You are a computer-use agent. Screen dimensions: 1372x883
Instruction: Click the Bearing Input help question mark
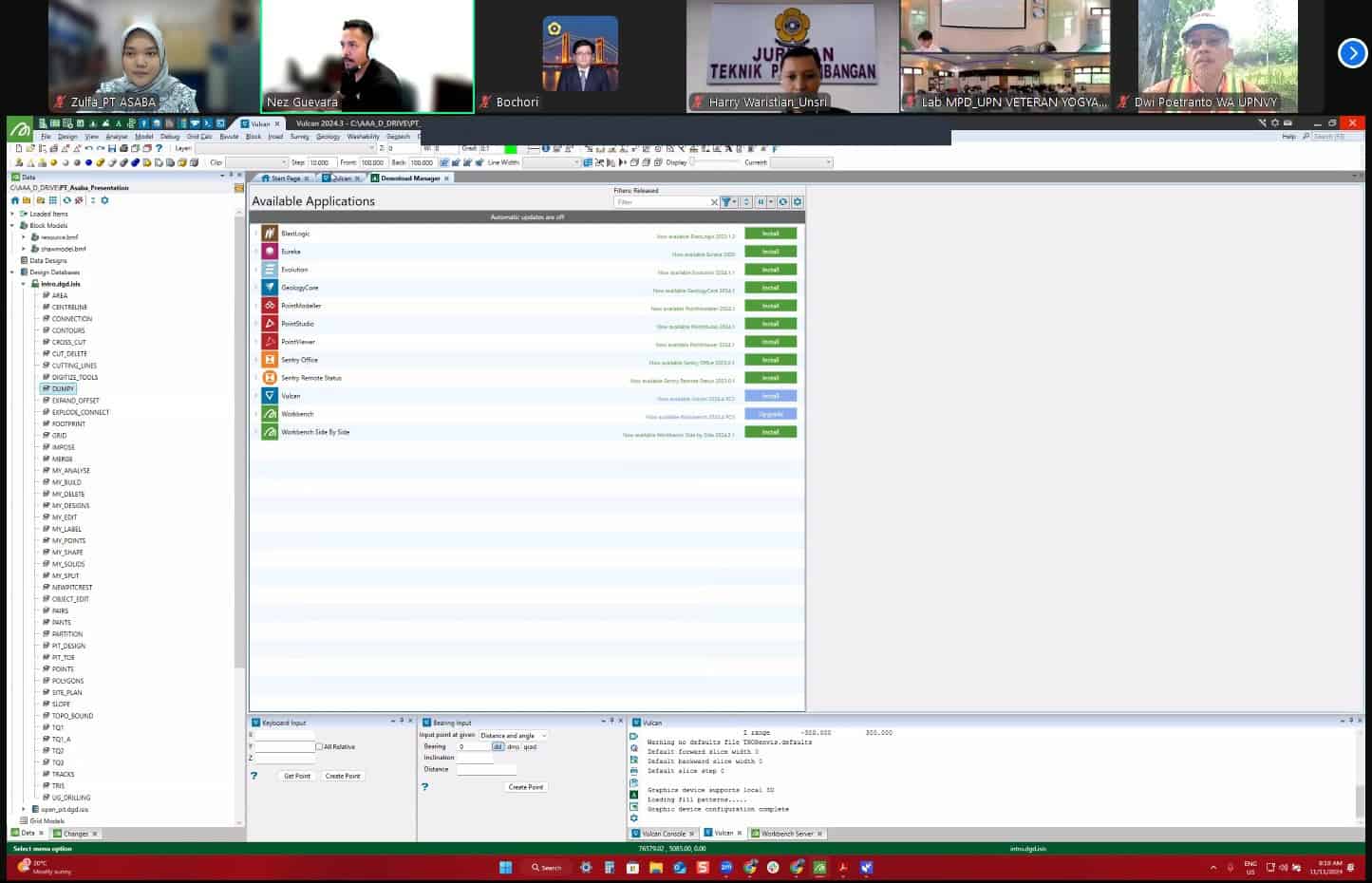coord(424,786)
